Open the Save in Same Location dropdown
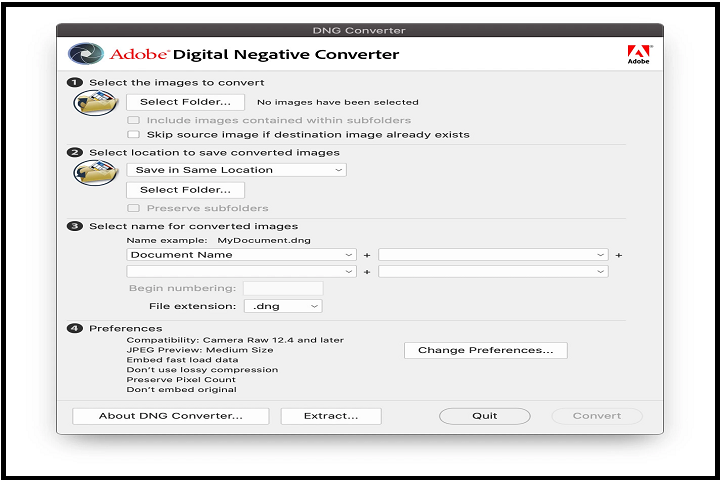The image size is (720, 480). click(236, 170)
